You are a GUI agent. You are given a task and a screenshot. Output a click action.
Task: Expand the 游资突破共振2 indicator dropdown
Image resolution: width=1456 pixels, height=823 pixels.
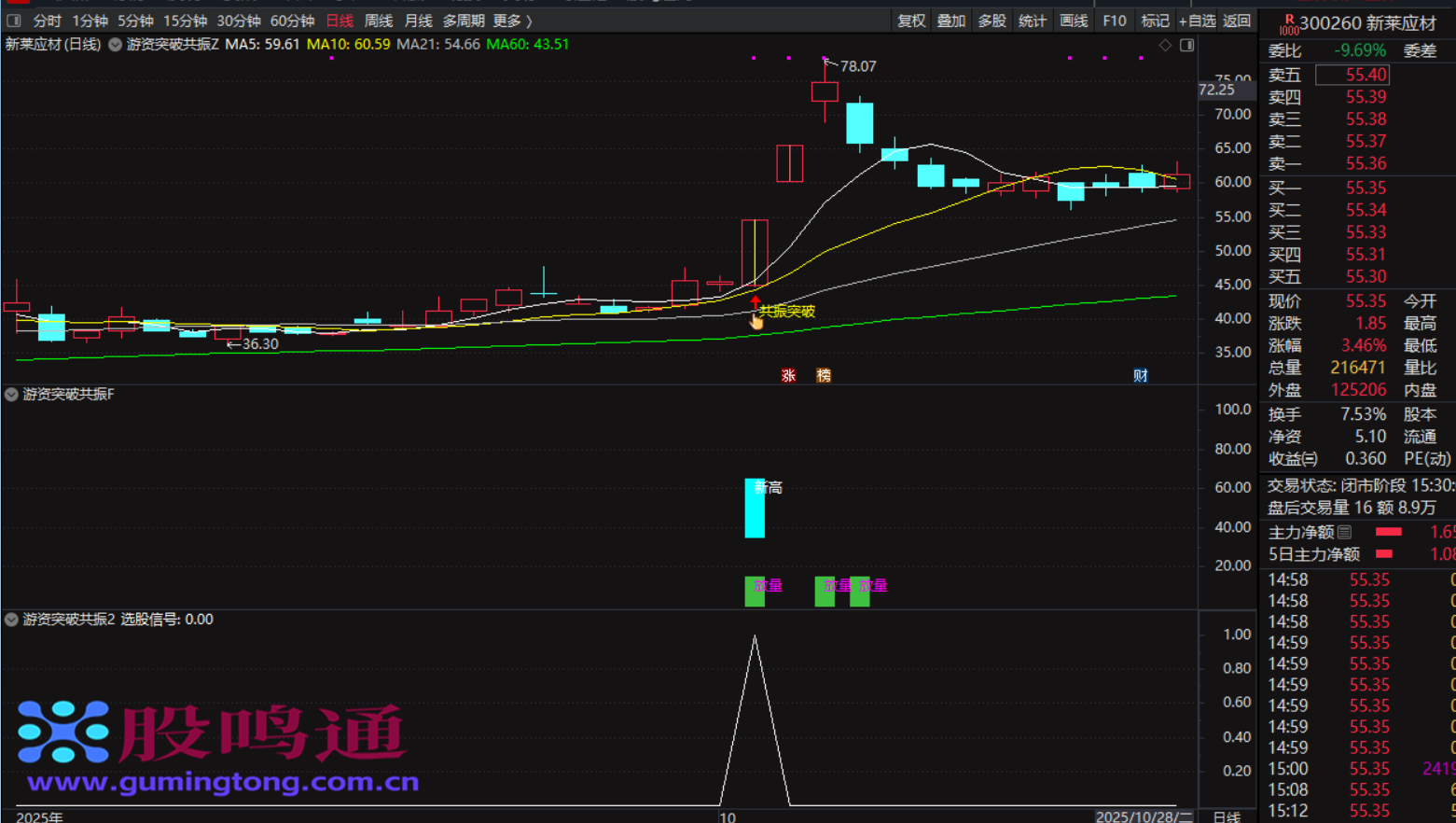11,620
